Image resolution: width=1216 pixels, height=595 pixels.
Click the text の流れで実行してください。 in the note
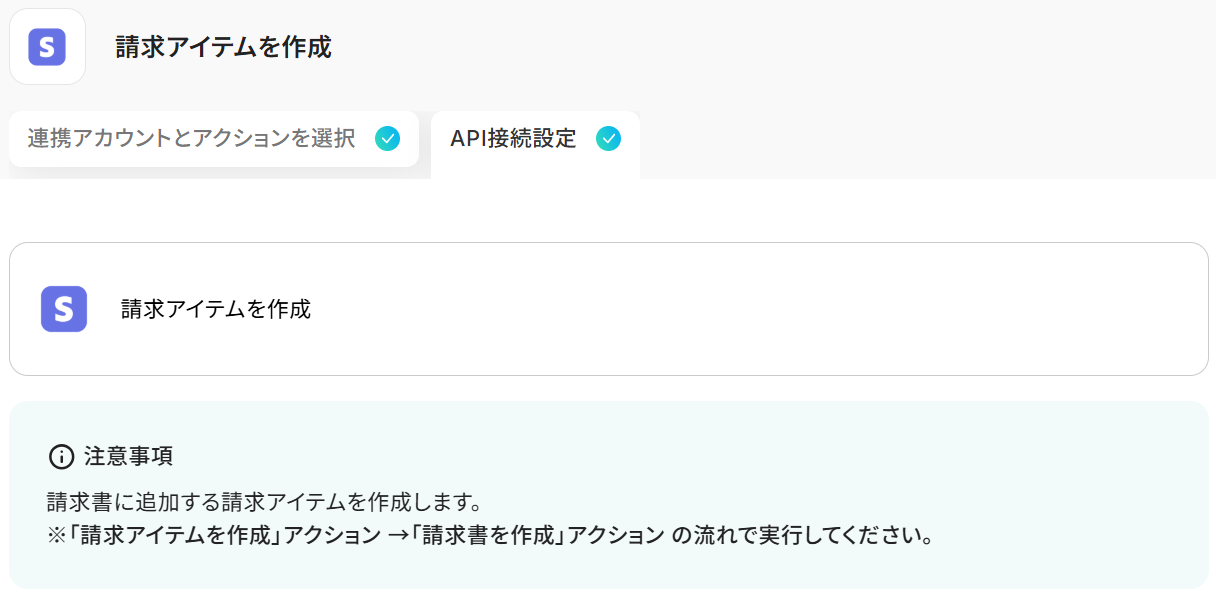[802, 535]
